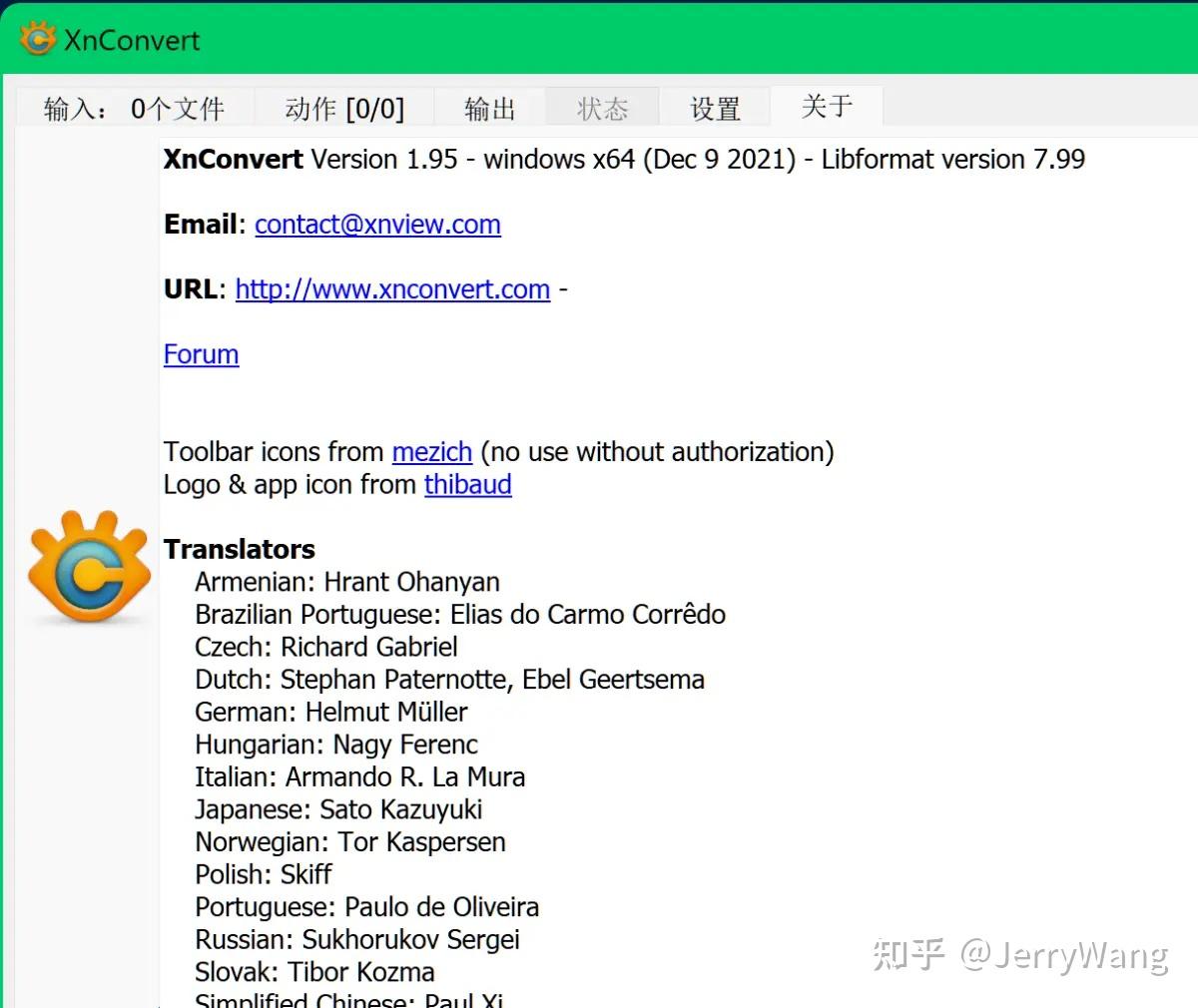The height and width of the screenshot is (1008, 1198).
Task: Open the 设置 (Settings) tab
Action: [716, 108]
